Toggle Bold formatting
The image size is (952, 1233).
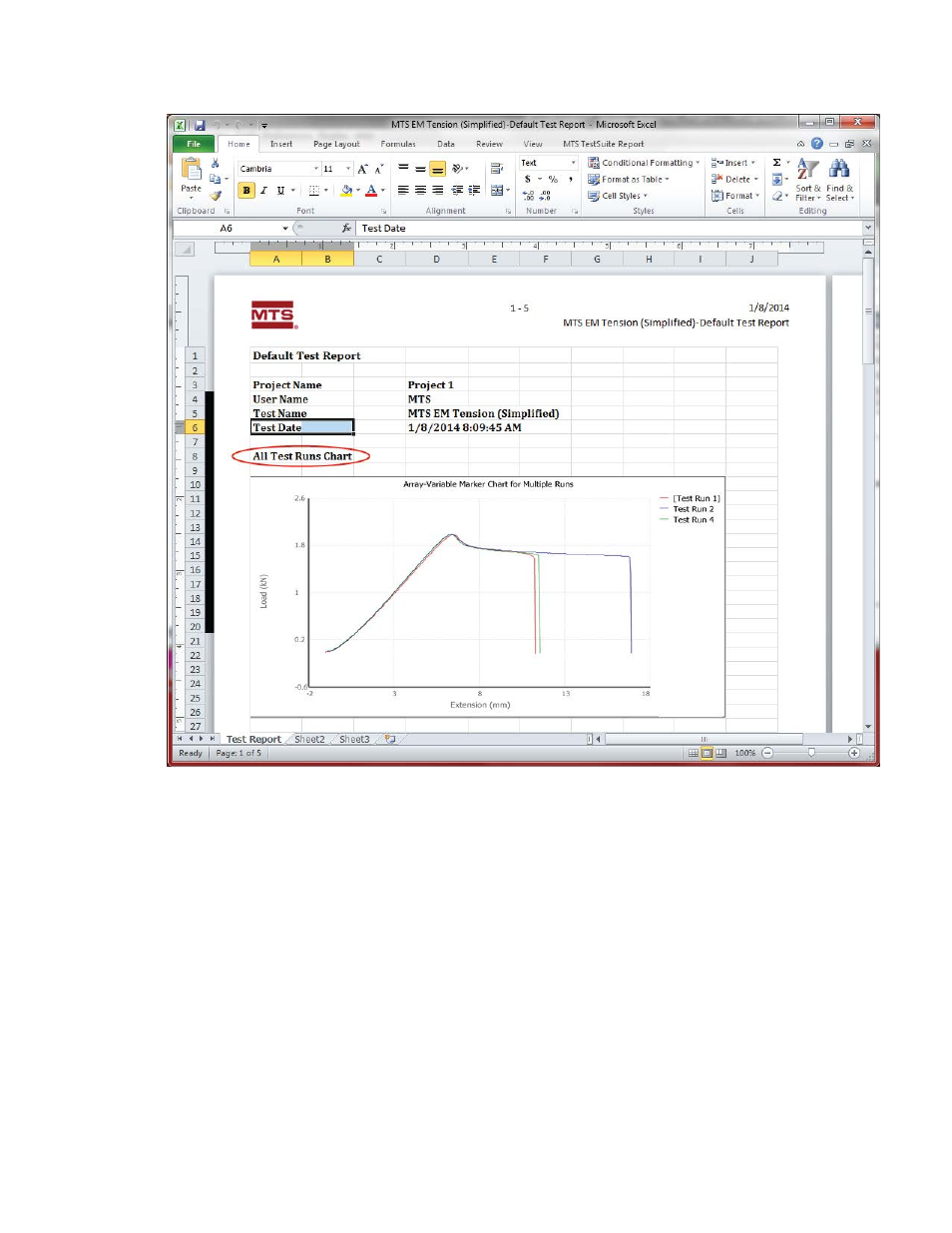pyautogui.click(x=246, y=190)
